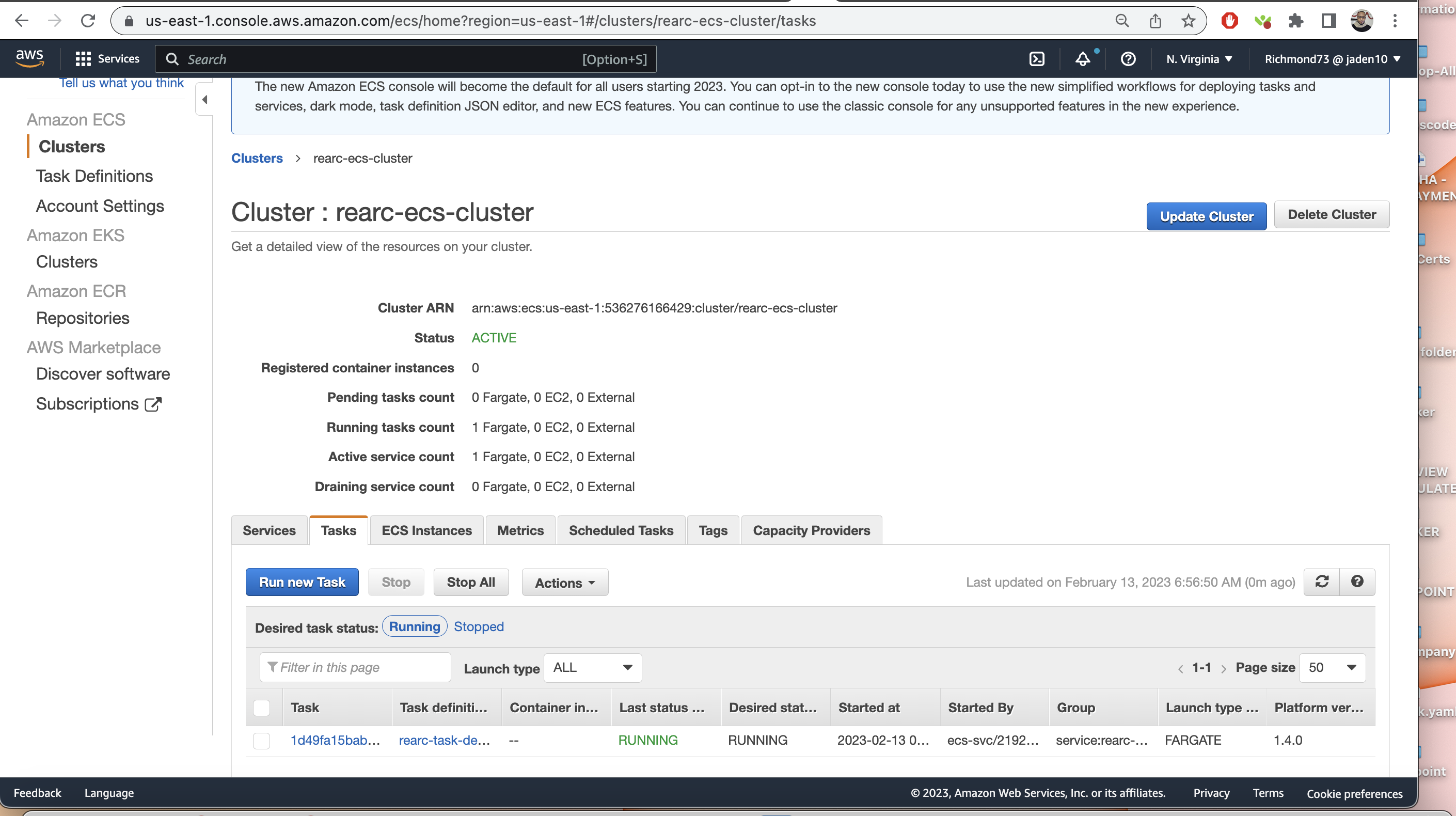
Task: Show Stopped desired task status
Action: point(478,626)
